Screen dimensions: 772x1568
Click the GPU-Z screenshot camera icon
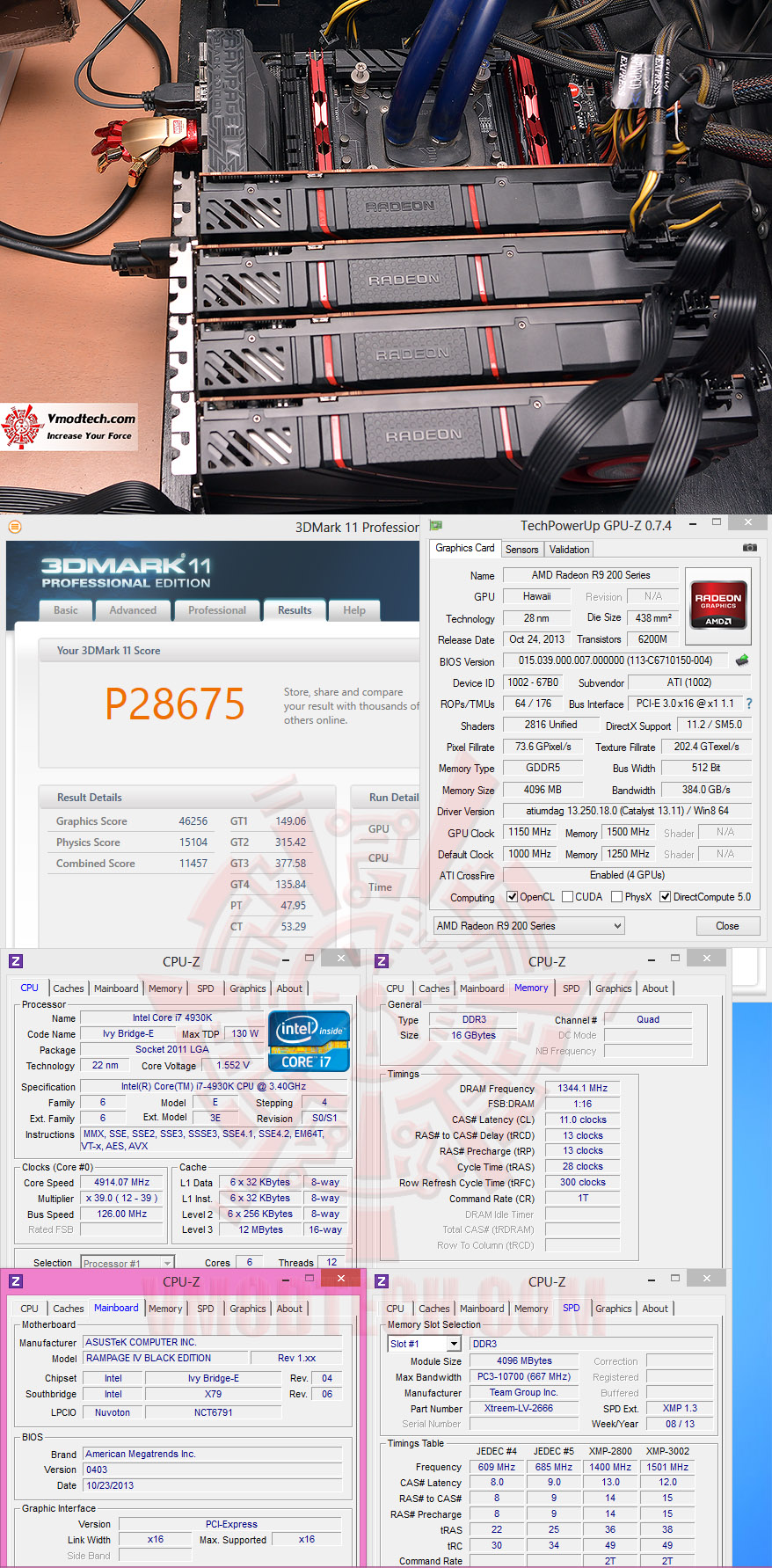click(x=749, y=547)
